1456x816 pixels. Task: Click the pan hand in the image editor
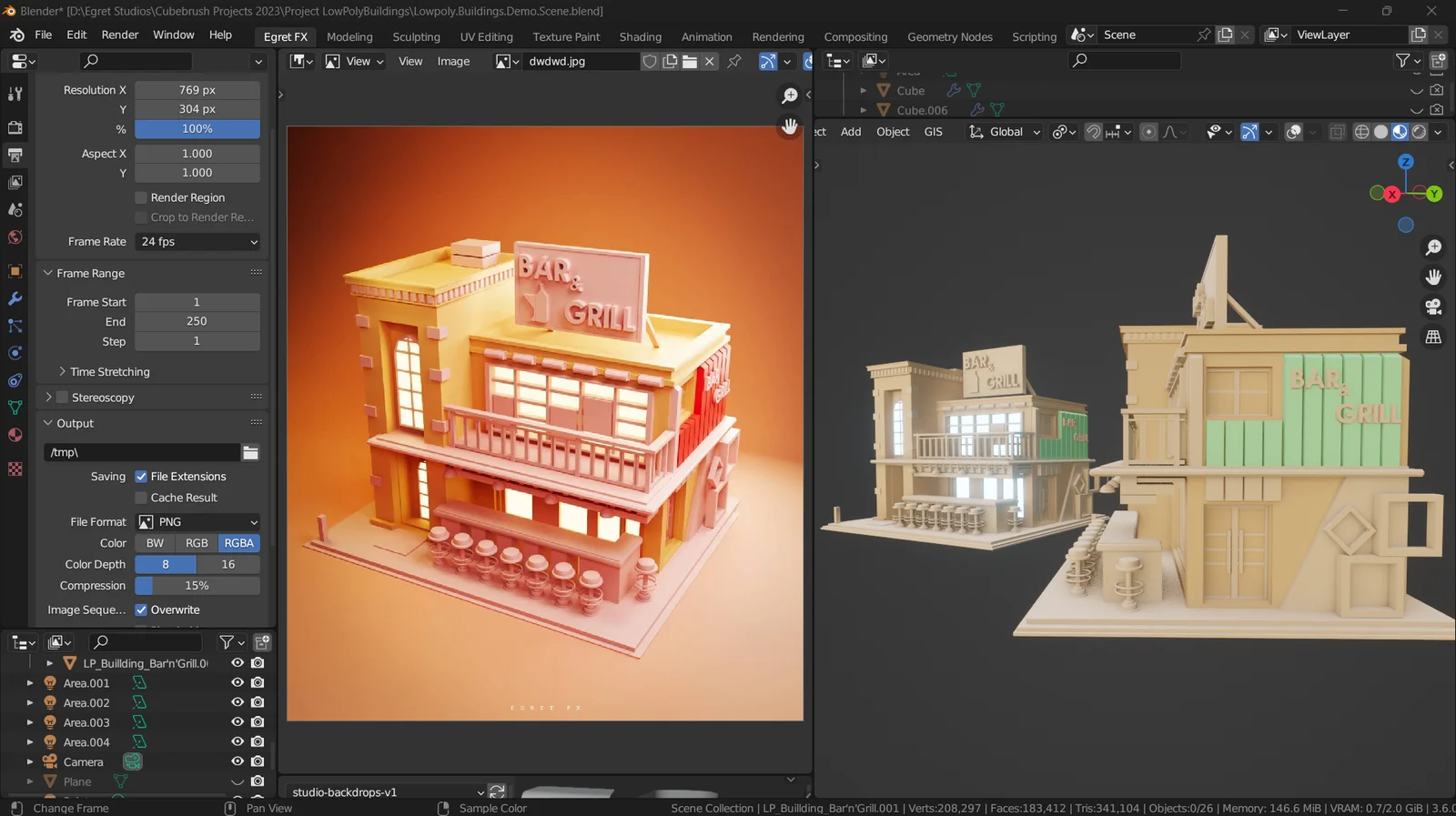click(790, 126)
